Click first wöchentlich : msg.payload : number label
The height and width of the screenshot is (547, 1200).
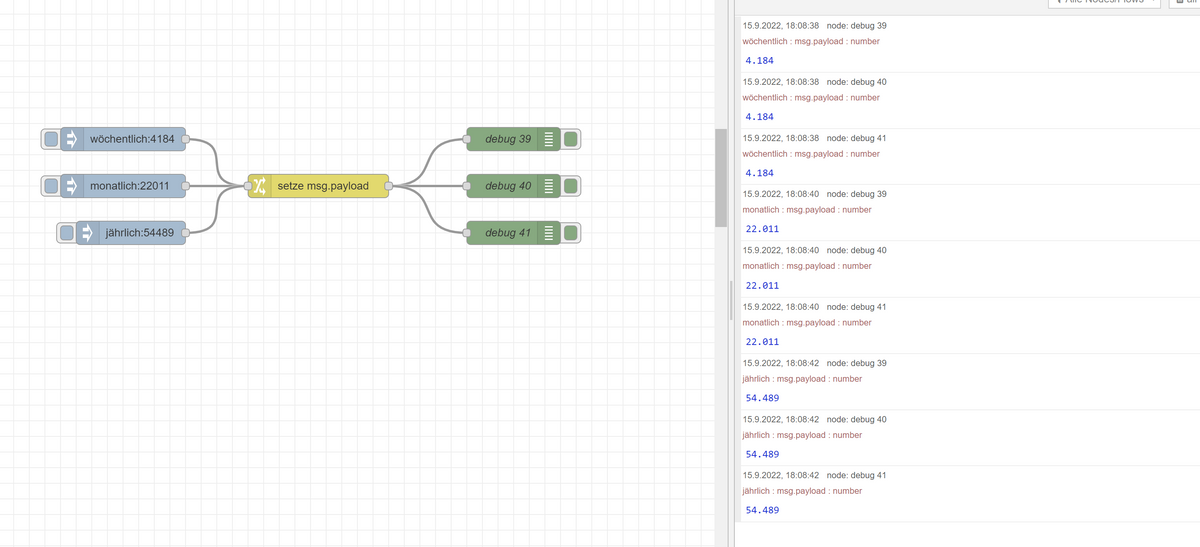(811, 41)
